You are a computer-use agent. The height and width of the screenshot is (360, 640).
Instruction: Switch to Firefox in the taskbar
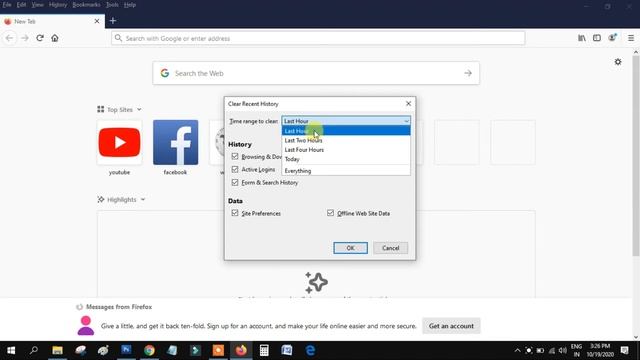pos(241,350)
